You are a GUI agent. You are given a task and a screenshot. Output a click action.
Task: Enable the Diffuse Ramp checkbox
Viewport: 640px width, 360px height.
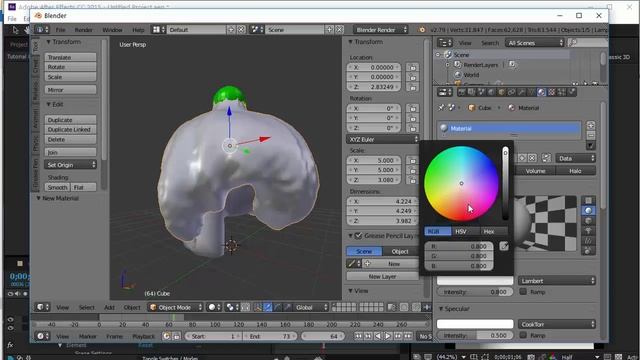pos(523,291)
